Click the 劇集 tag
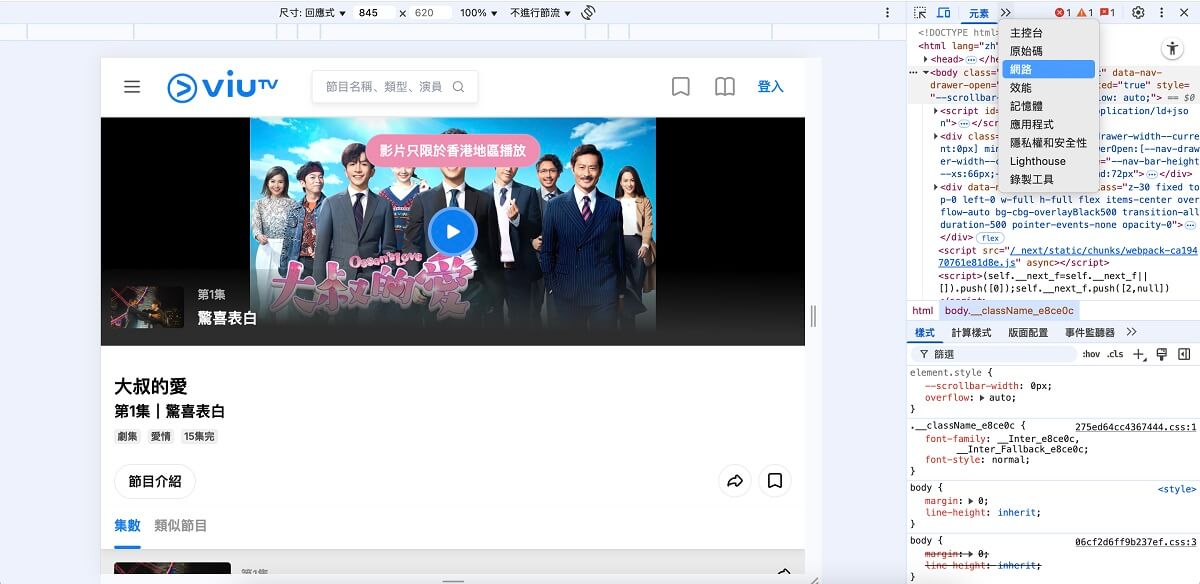The image size is (1200, 584). 127,437
